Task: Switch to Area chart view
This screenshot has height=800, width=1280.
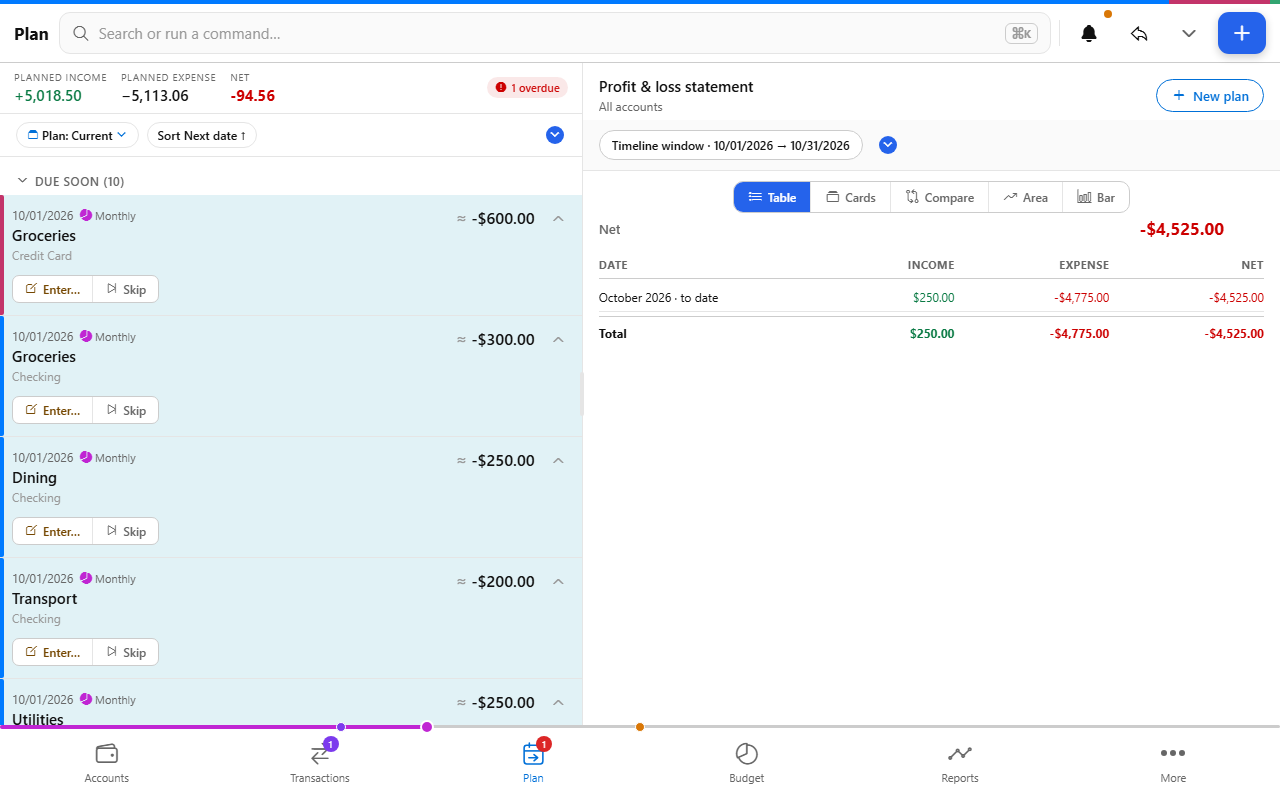Action: click(1026, 197)
